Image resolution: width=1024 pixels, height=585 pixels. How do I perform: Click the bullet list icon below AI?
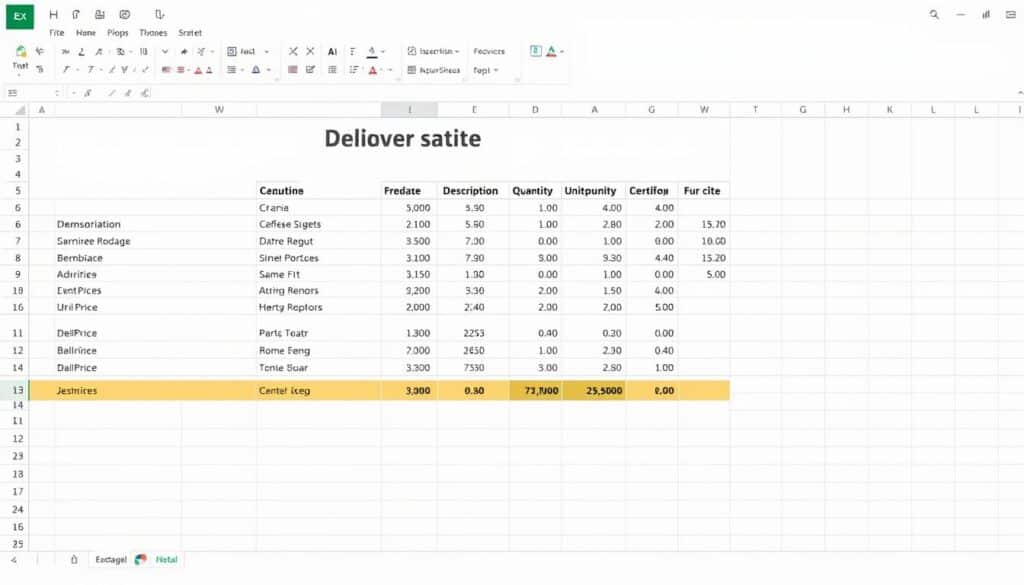pos(332,70)
